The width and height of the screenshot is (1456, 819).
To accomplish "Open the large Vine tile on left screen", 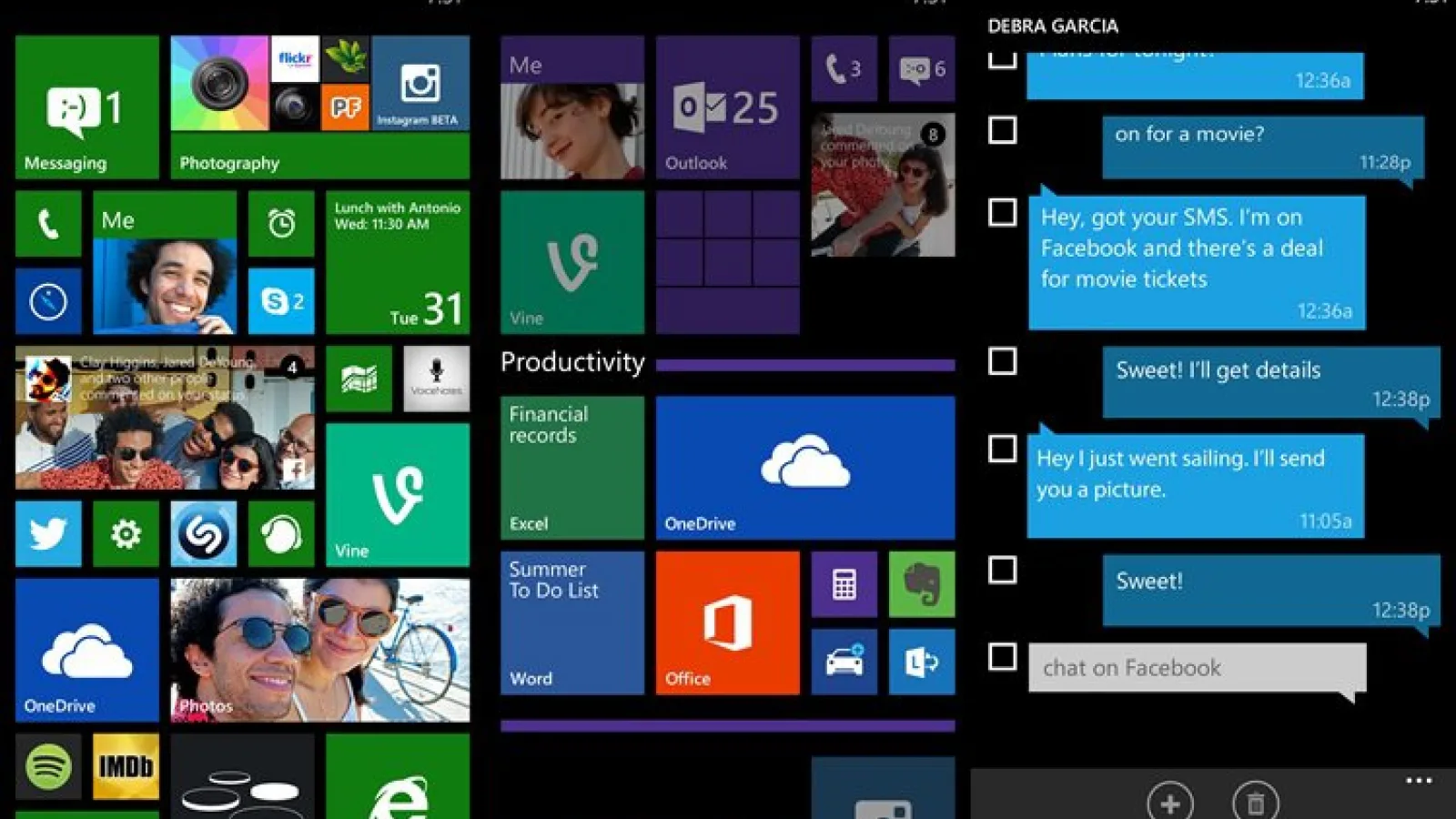I will coord(398,495).
